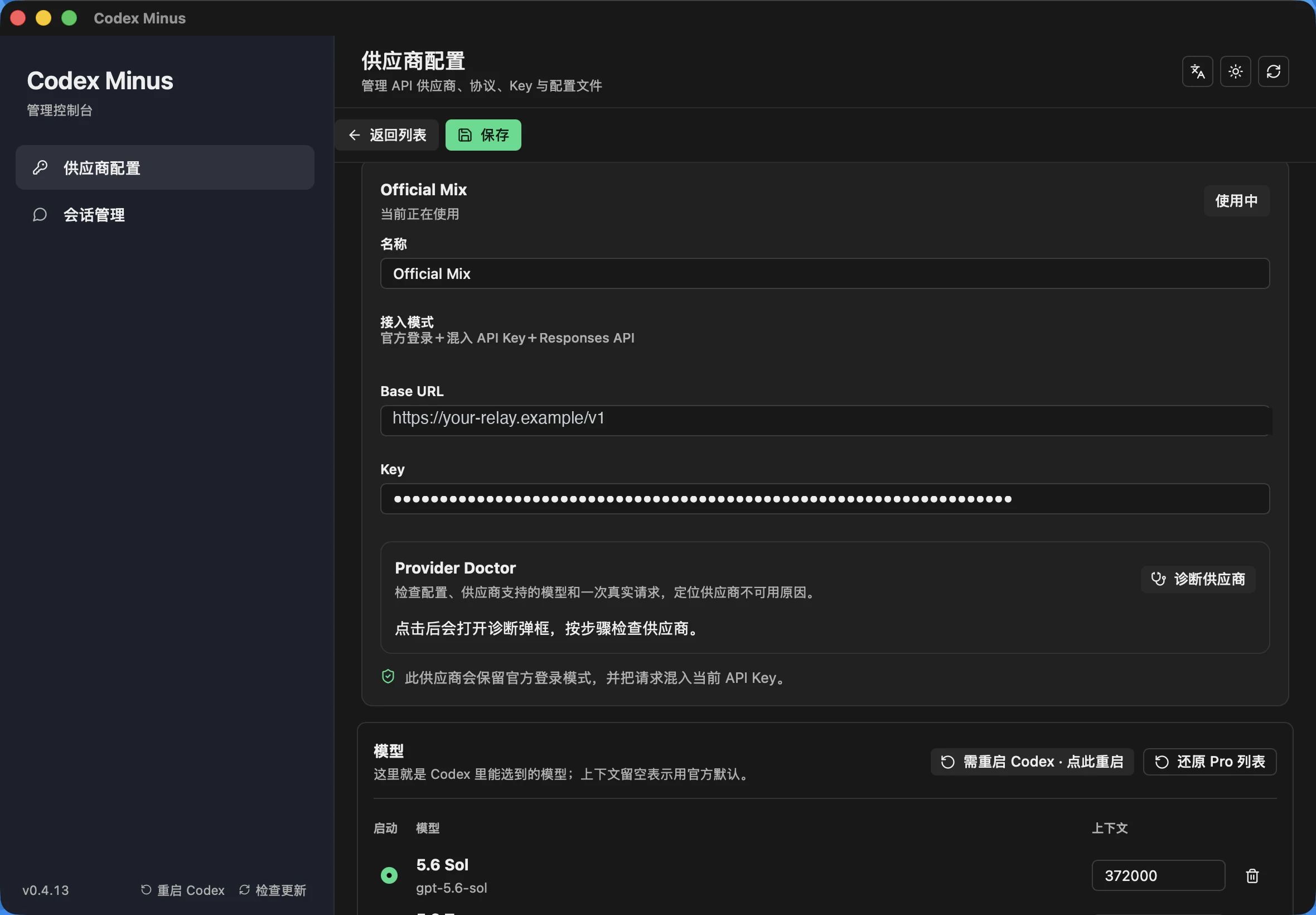Click the refresh icon in the header

point(1273,71)
